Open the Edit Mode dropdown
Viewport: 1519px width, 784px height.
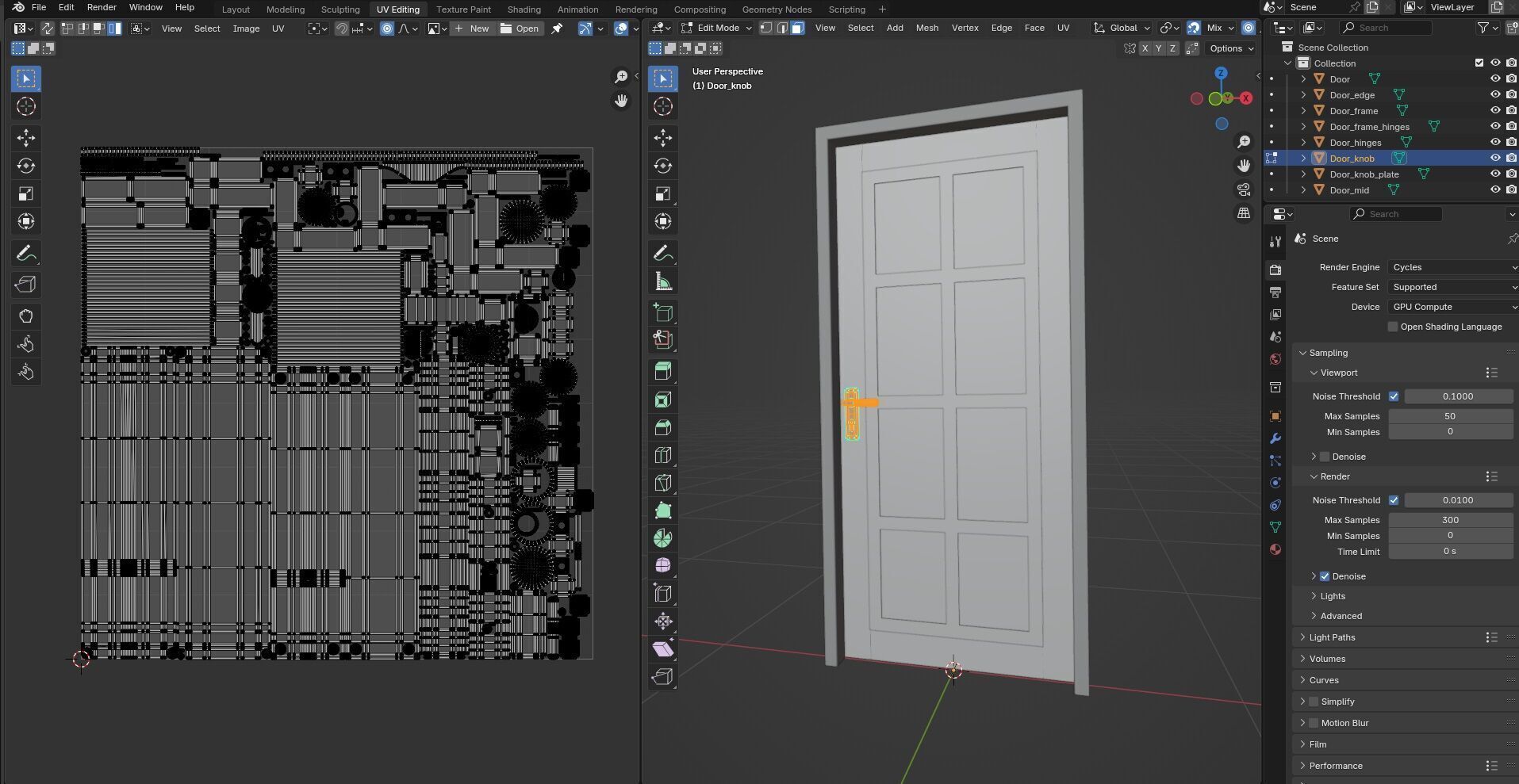pyautogui.click(x=716, y=28)
